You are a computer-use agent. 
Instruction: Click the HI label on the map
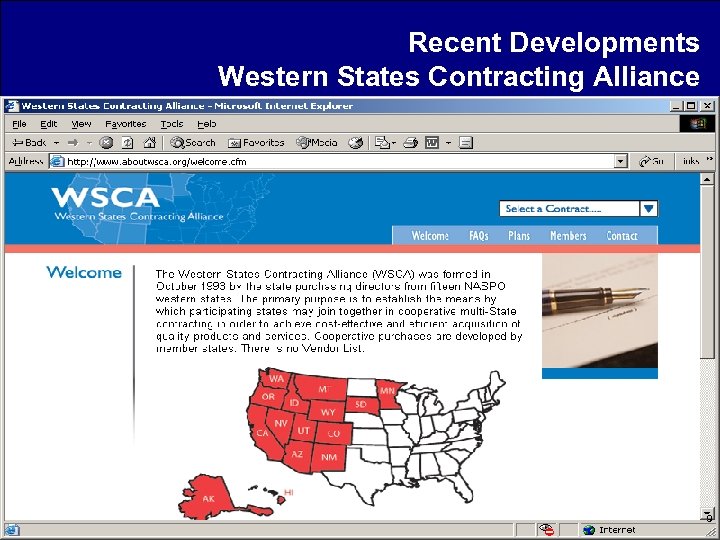tap(288, 492)
